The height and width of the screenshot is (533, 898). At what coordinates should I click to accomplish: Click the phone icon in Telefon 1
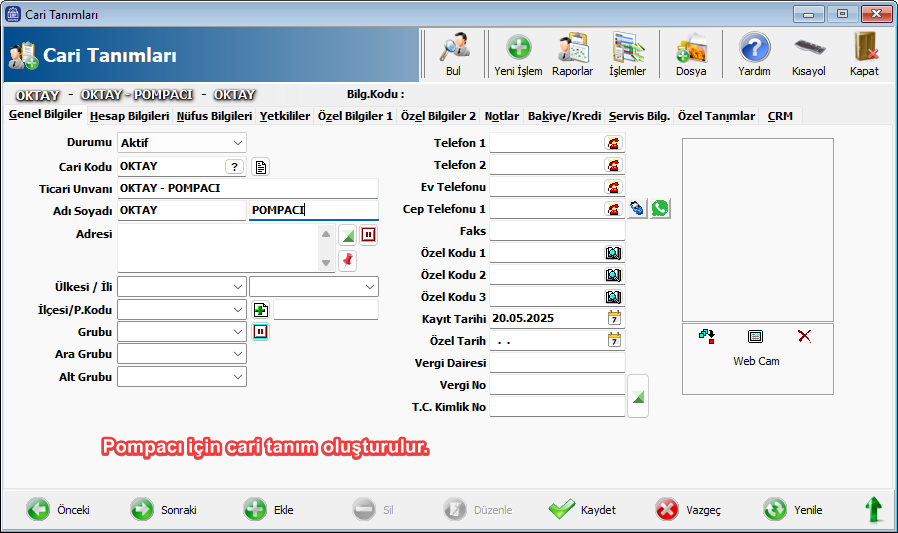pyautogui.click(x=613, y=143)
